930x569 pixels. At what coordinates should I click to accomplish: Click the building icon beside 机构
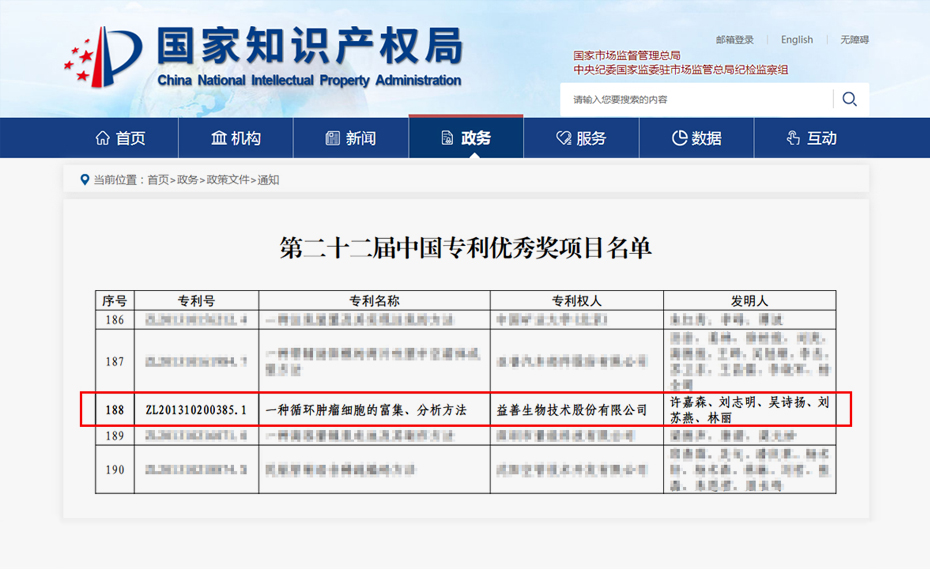coord(219,138)
